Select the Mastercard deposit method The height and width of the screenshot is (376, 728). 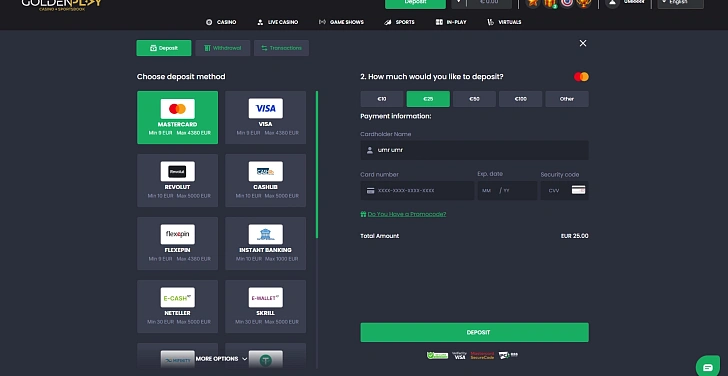[x=177, y=117]
